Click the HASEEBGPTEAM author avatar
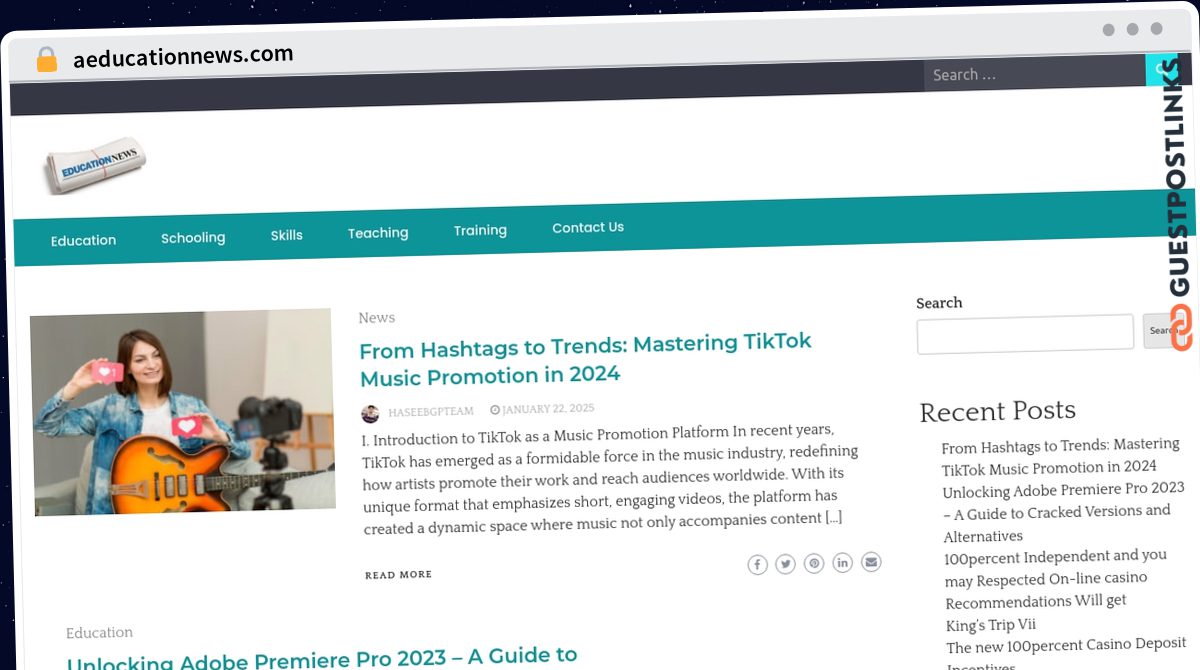This screenshot has height=670, width=1200. pos(370,413)
